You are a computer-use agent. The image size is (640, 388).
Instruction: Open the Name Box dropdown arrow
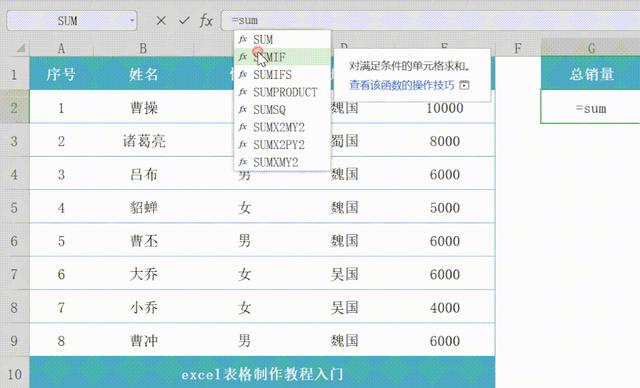(x=132, y=20)
